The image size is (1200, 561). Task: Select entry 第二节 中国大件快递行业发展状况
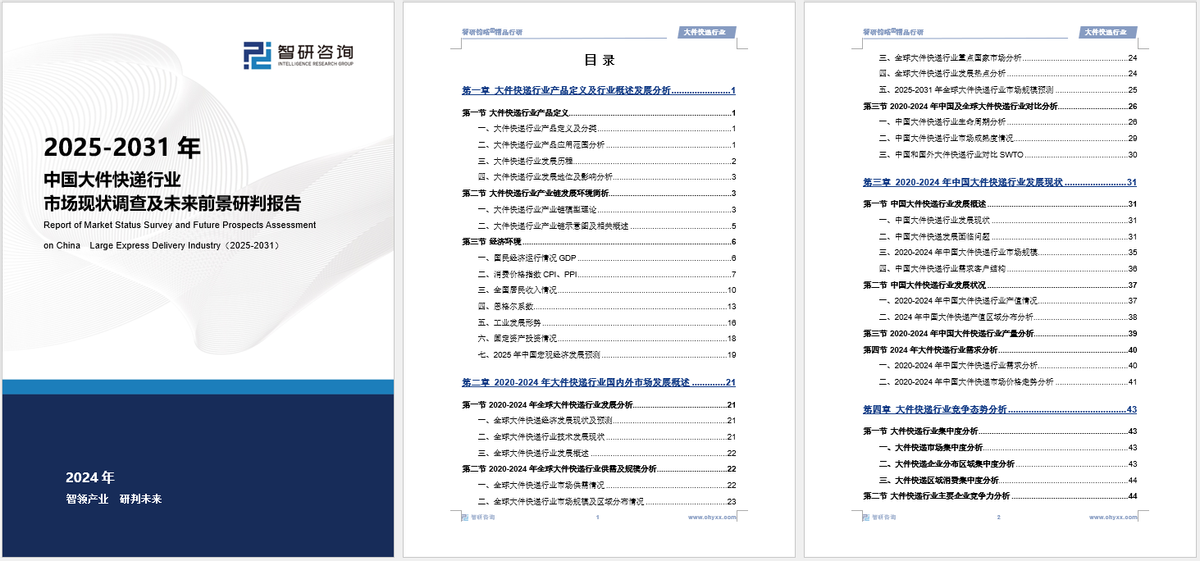[x=1000, y=284]
